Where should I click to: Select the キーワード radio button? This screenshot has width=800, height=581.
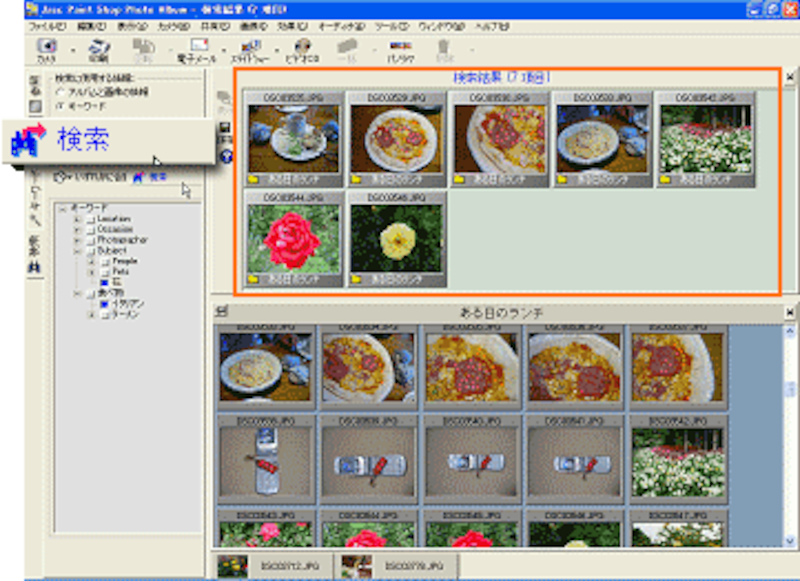59,105
